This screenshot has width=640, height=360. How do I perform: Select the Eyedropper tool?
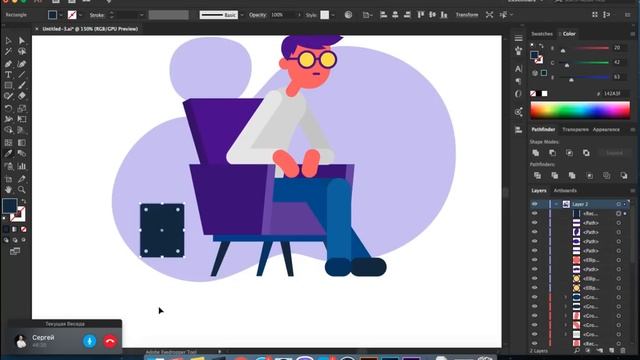8,154
